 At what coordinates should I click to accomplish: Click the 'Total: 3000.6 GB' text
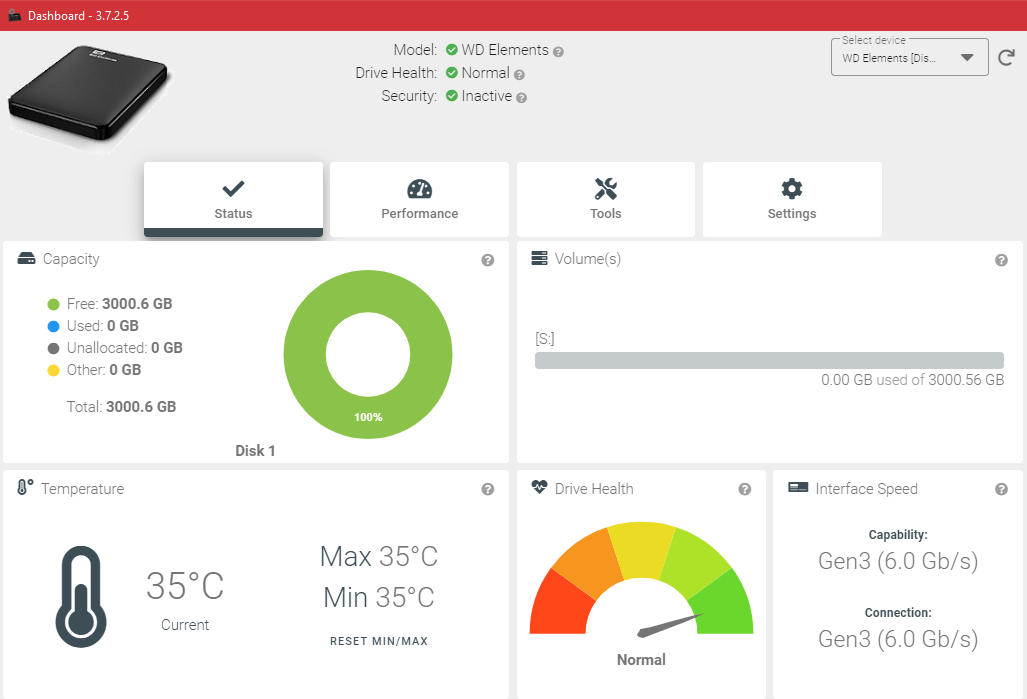point(121,407)
